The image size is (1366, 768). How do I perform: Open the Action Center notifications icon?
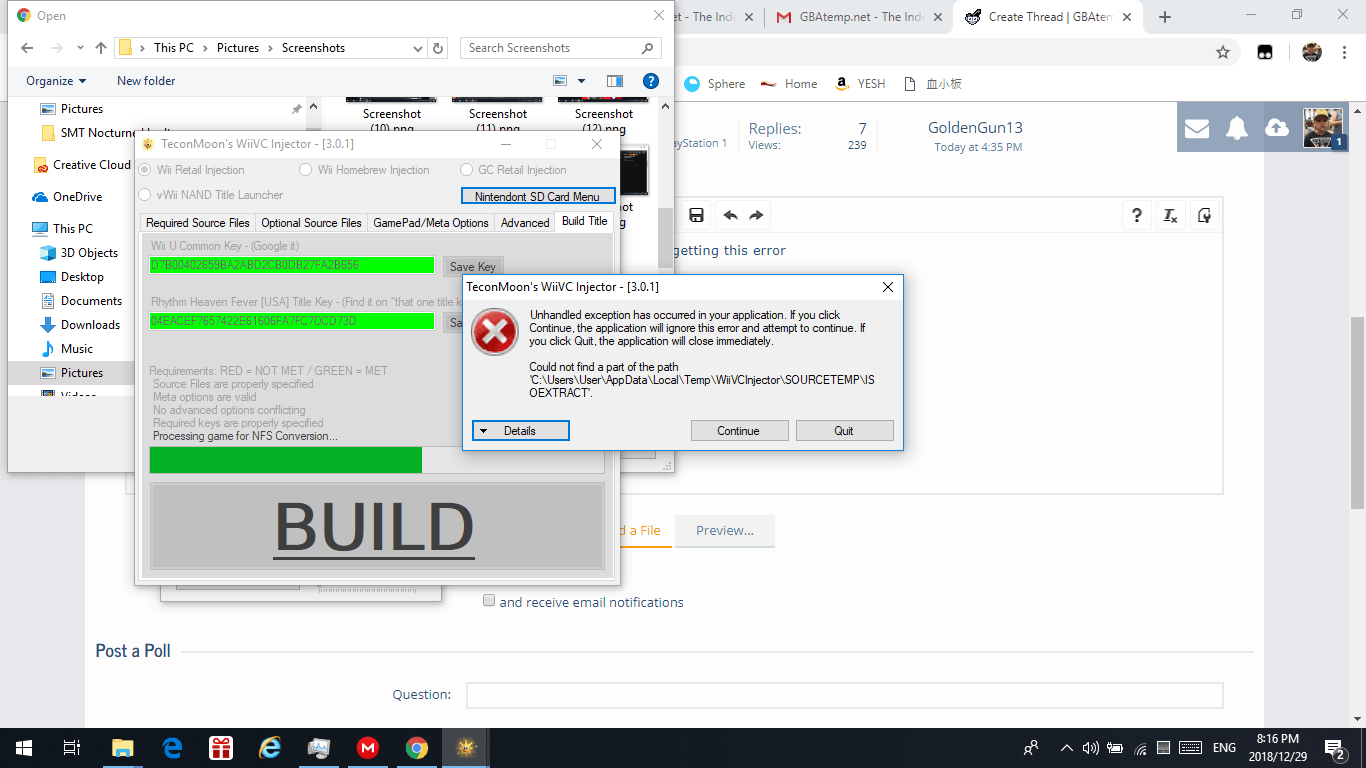pos(1334,748)
